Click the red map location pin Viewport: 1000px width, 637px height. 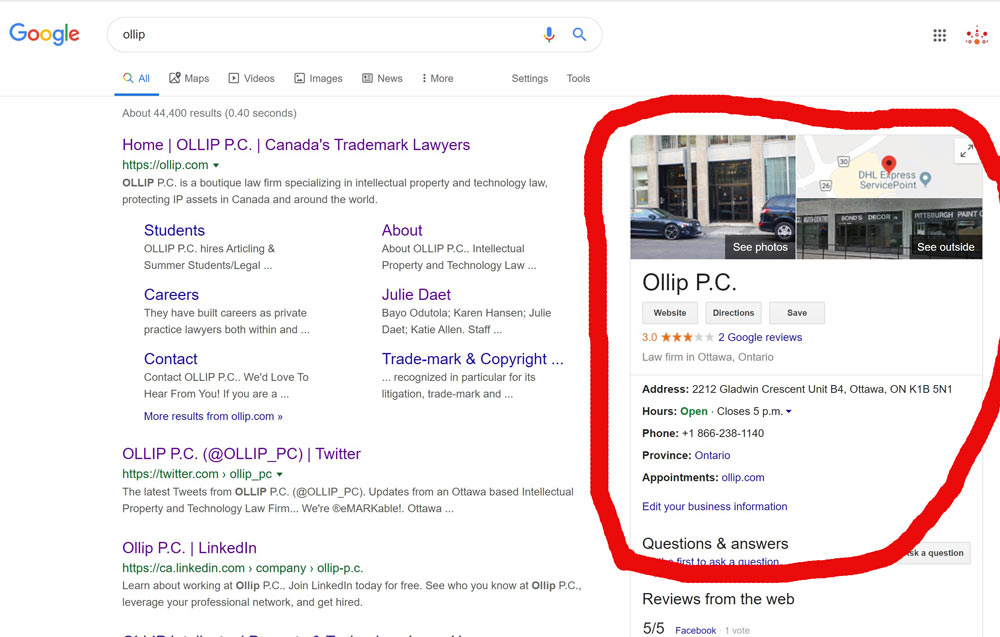[888, 165]
